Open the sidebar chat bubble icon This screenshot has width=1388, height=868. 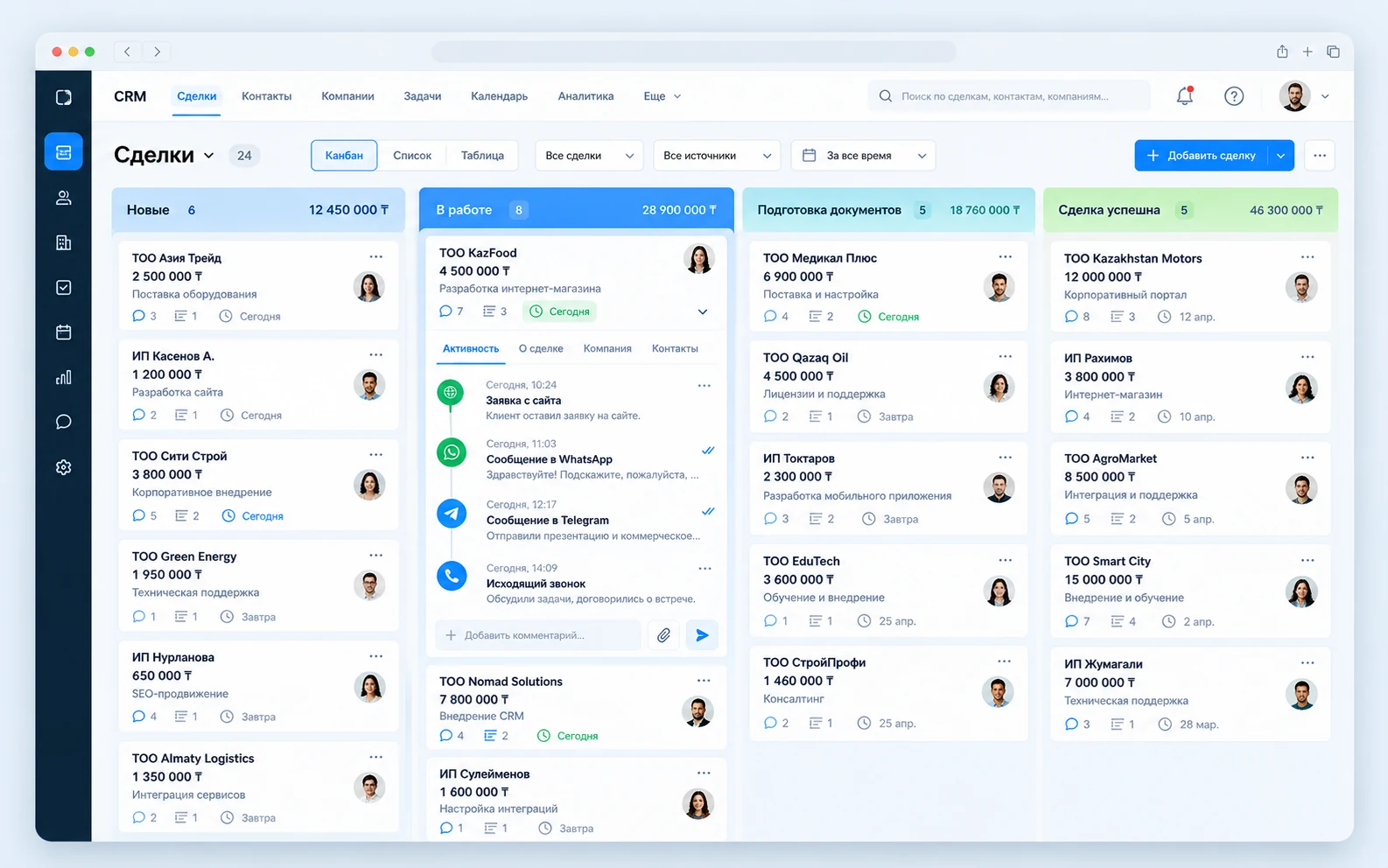(63, 422)
